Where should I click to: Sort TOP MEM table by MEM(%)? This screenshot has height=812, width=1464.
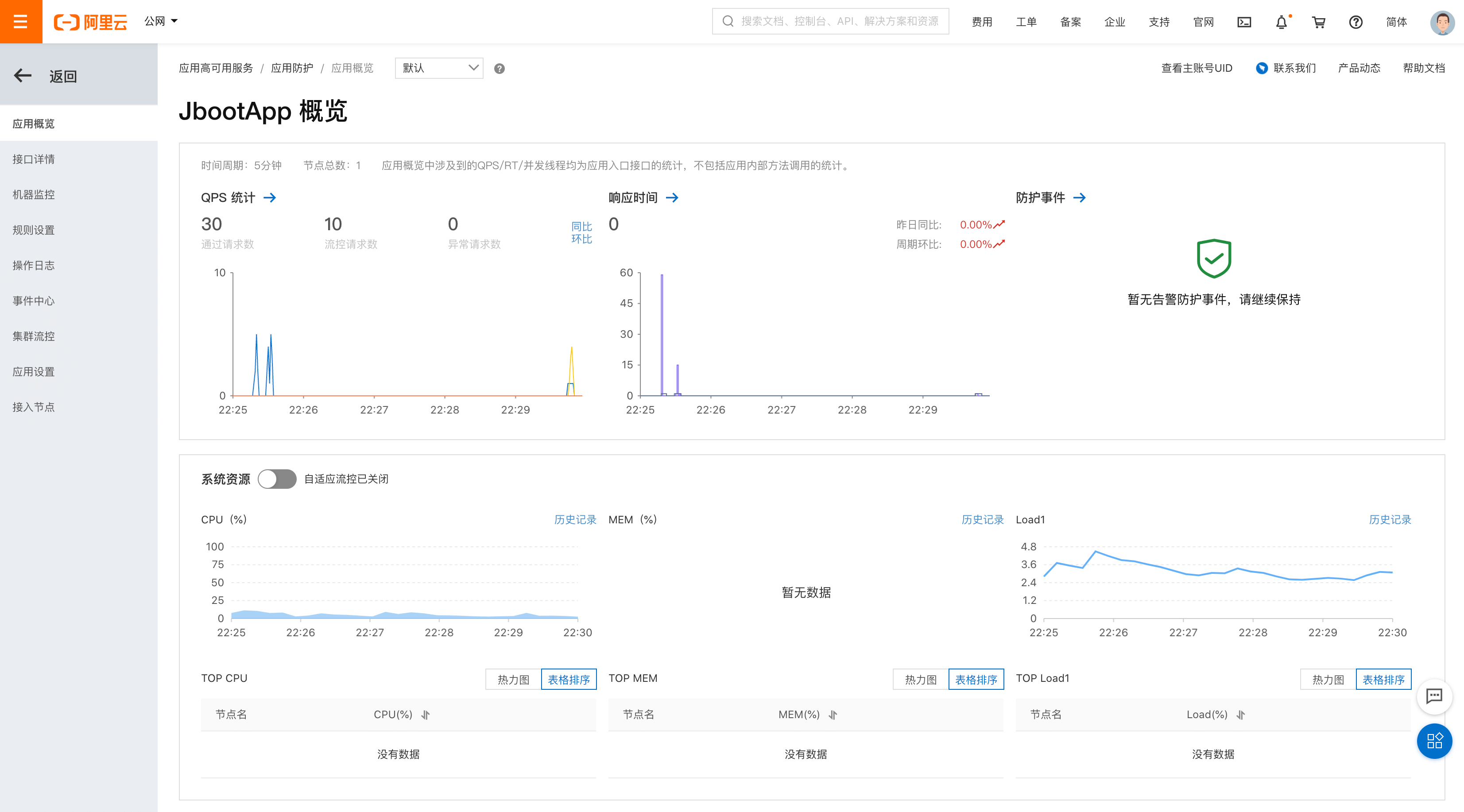click(833, 715)
